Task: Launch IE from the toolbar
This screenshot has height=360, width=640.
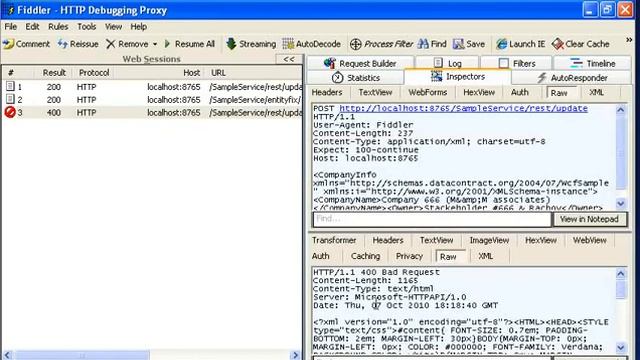Action: pos(520,44)
